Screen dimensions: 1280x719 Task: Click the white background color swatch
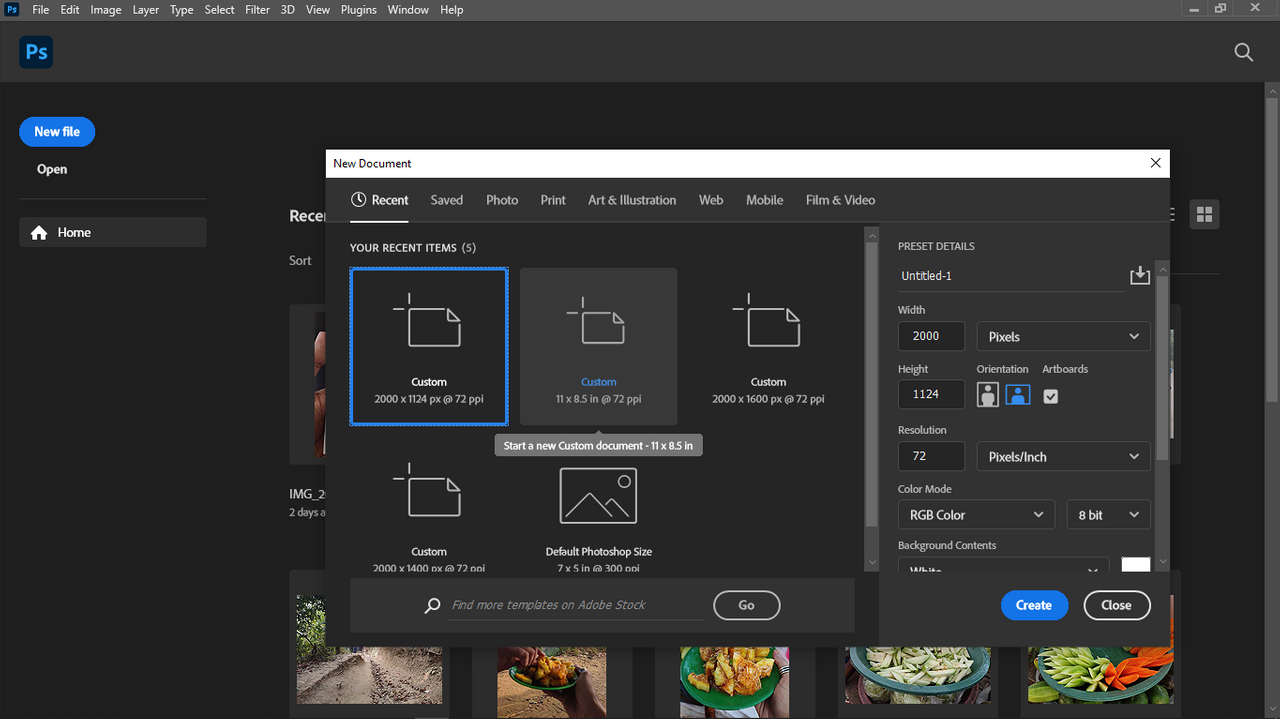(x=1135, y=565)
